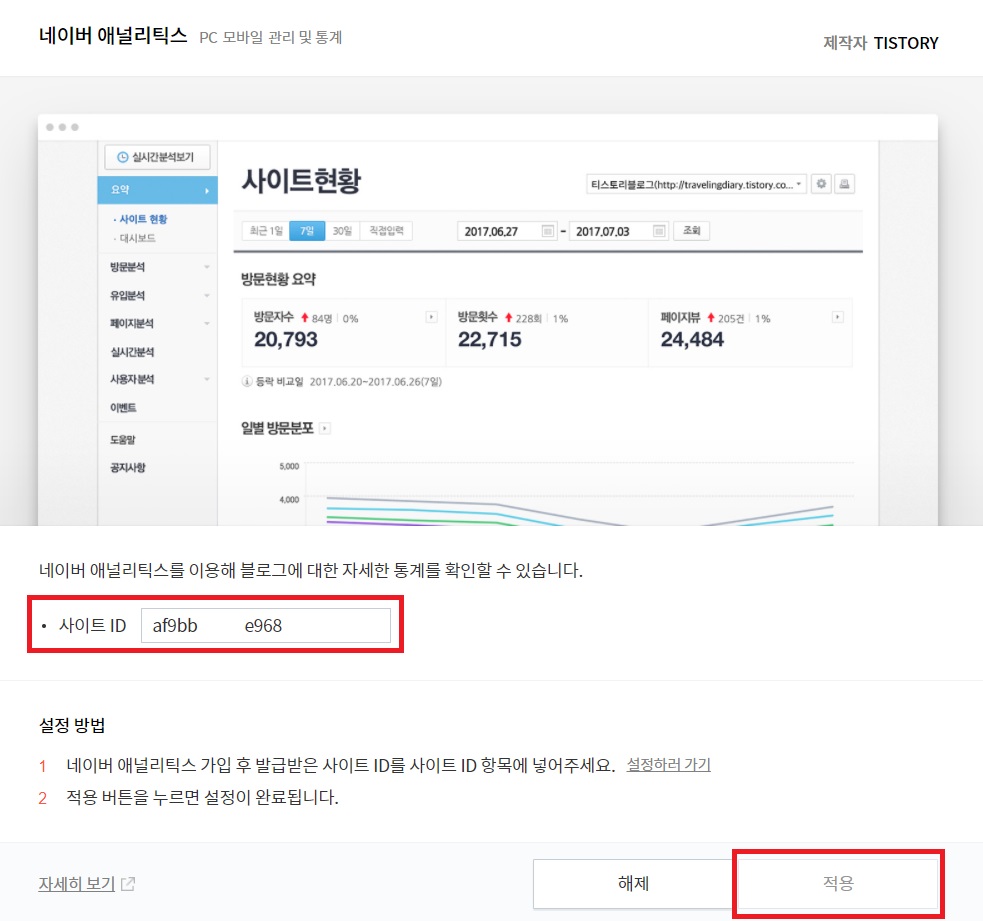Click the print icon in preview
Image resolution: width=983 pixels, height=921 pixels.
point(844,184)
